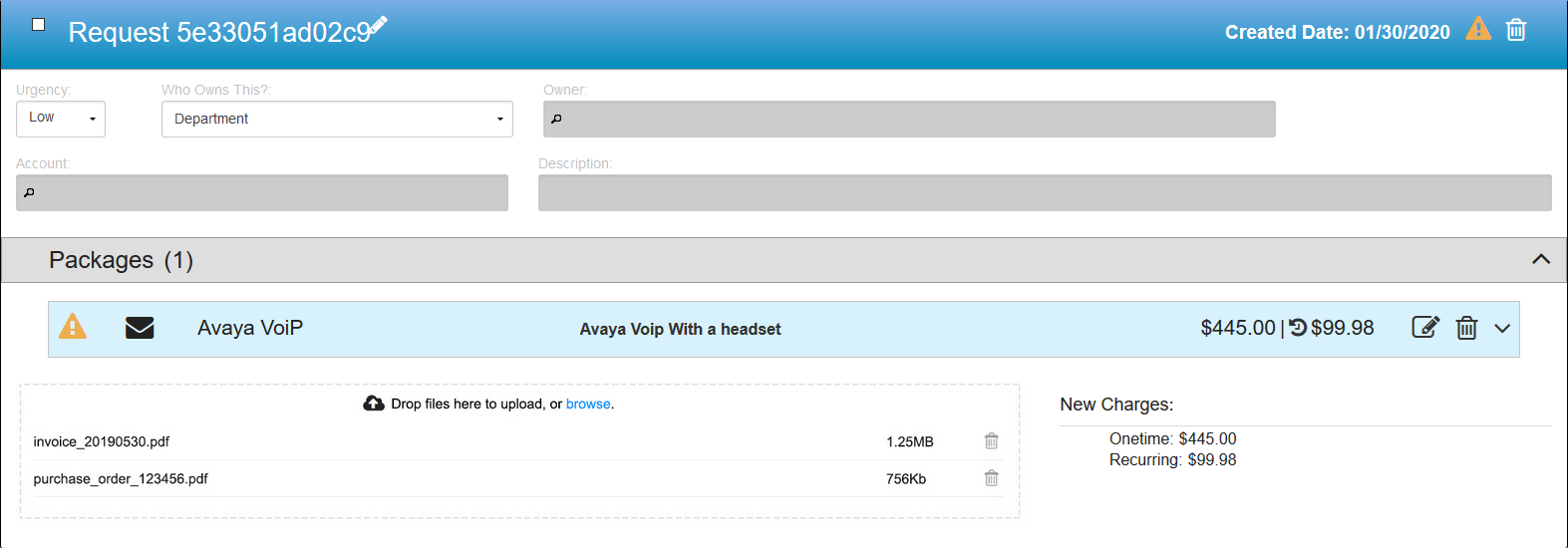Open the Who Owns This dropdown
Viewport: 1568px width, 548px height.
click(x=337, y=120)
